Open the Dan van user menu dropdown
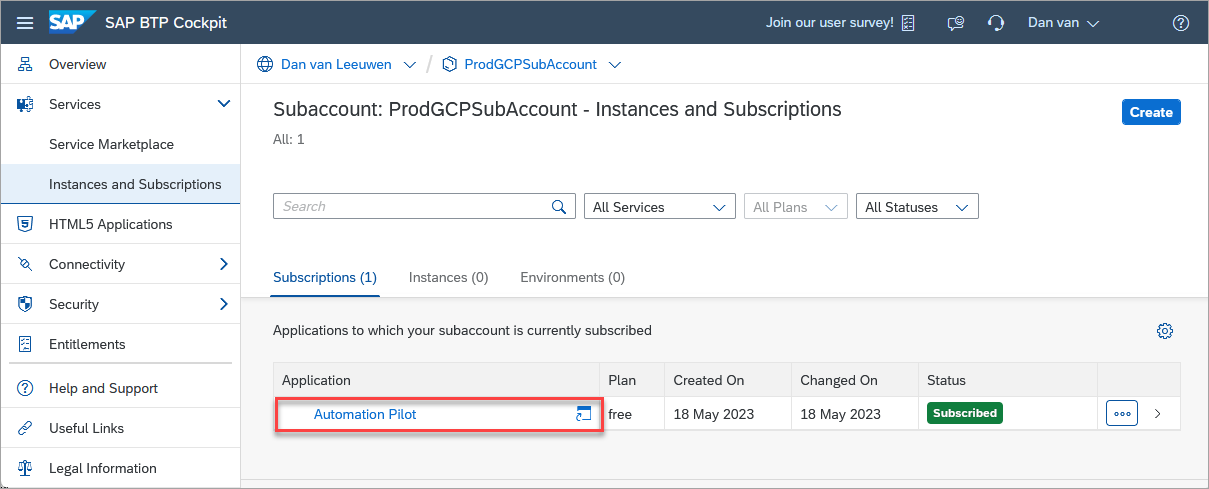1209x489 pixels. click(1064, 22)
